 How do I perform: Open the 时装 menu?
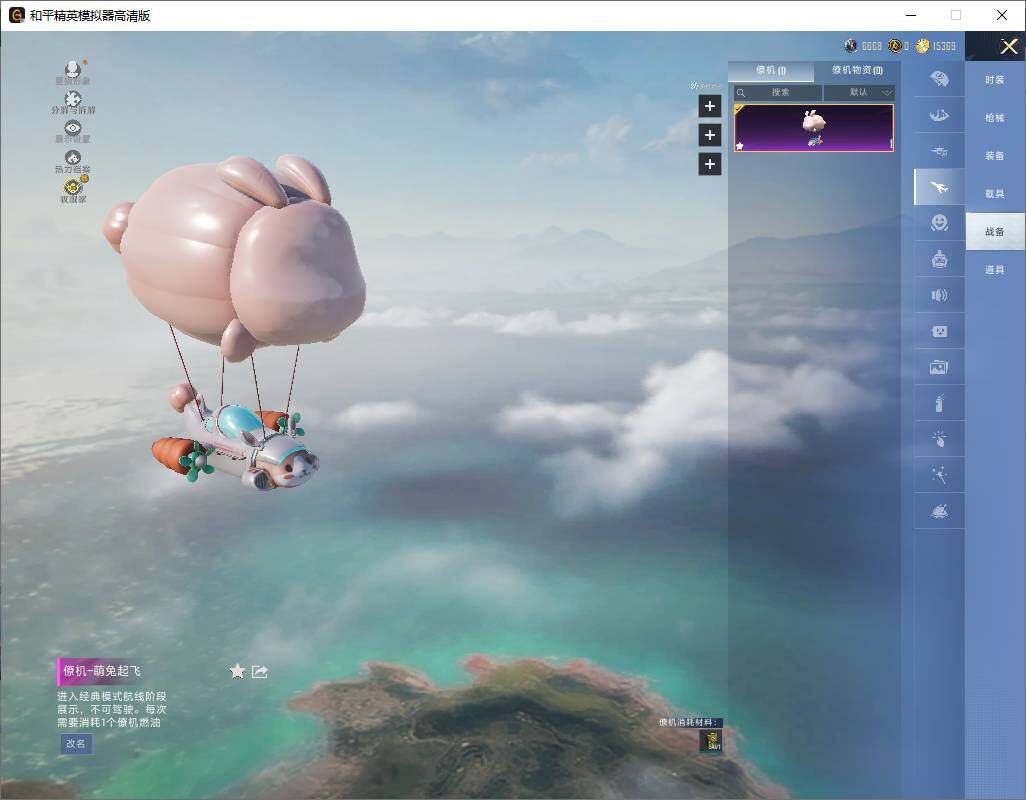(x=995, y=80)
